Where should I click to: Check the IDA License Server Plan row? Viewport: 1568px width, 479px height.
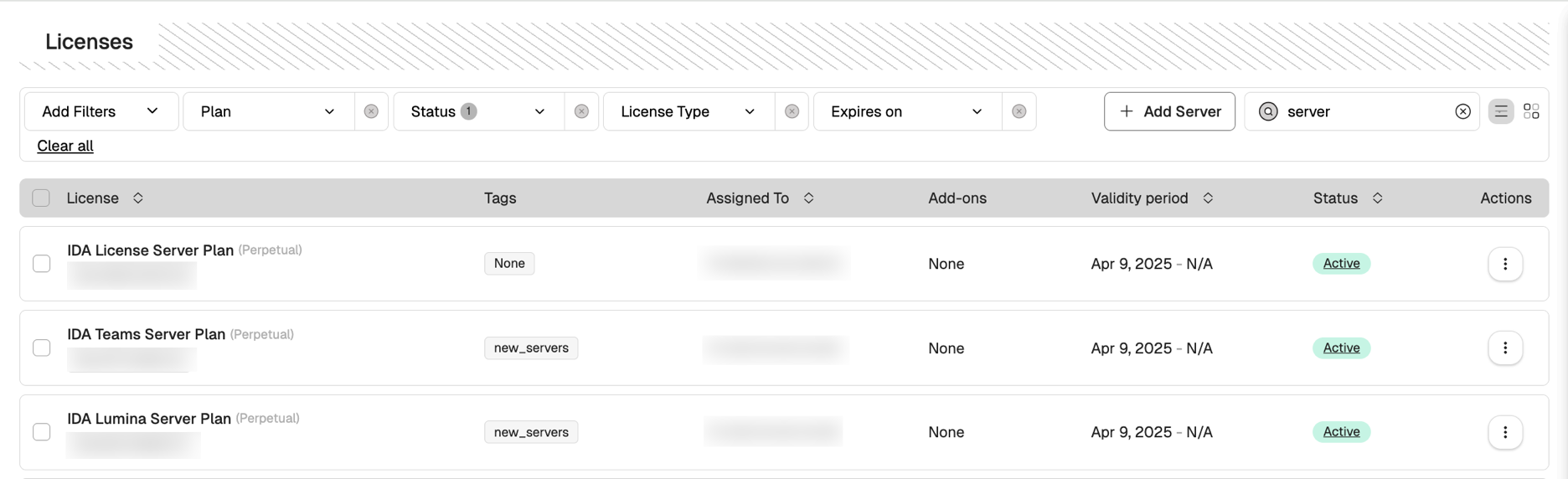[x=42, y=264]
